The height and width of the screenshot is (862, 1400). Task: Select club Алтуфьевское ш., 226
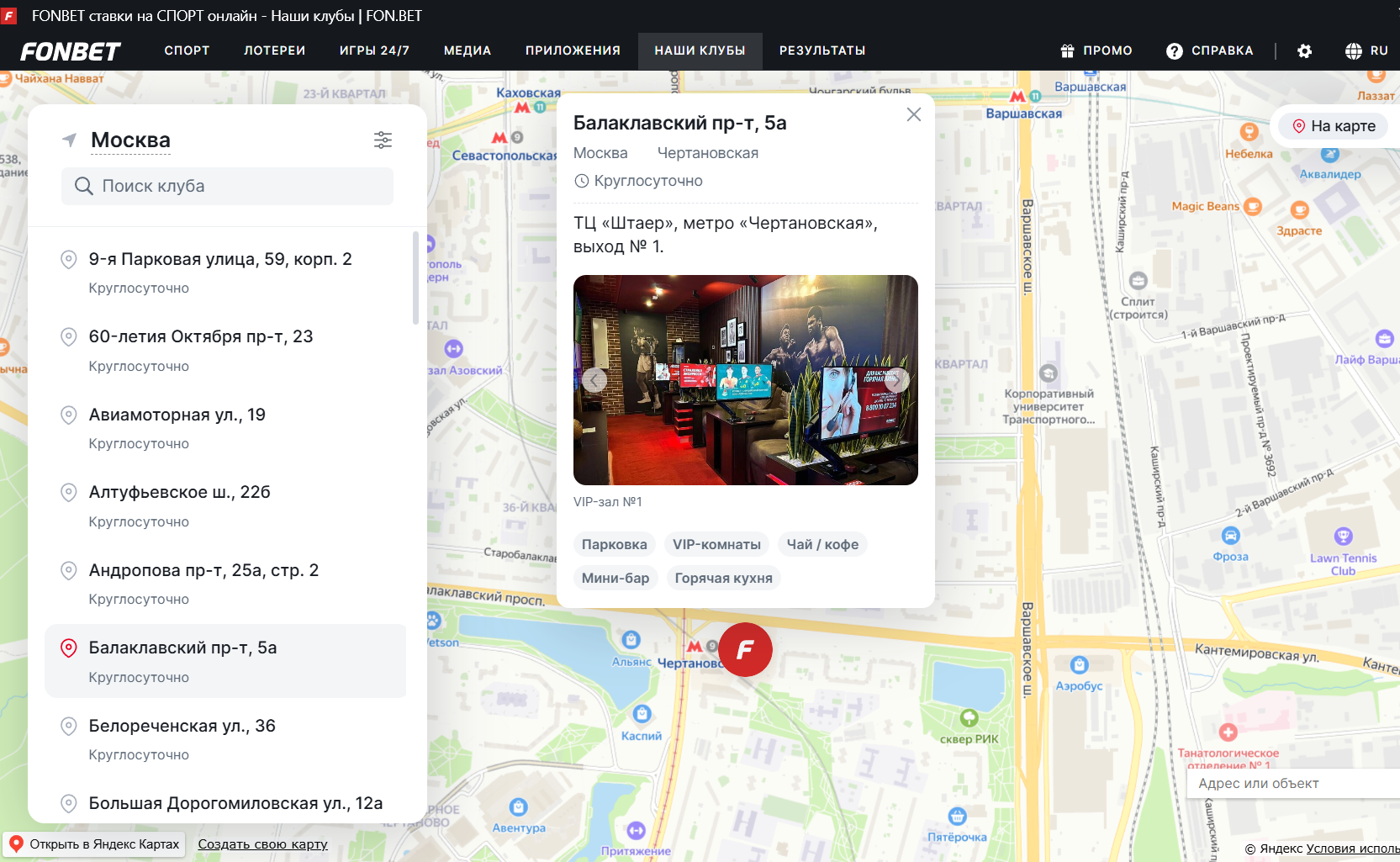[x=225, y=505]
